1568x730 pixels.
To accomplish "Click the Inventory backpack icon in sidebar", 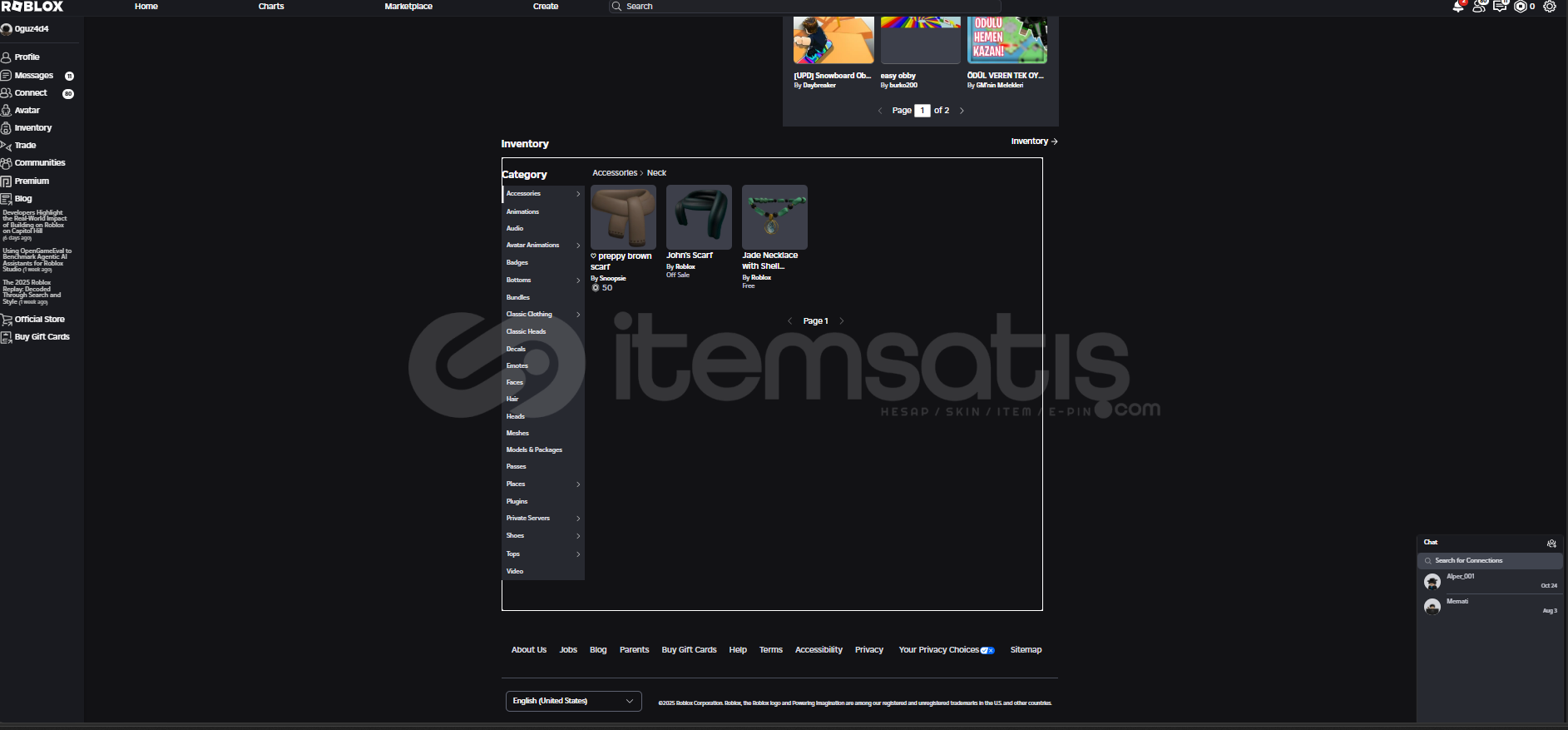I will click(6, 128).
